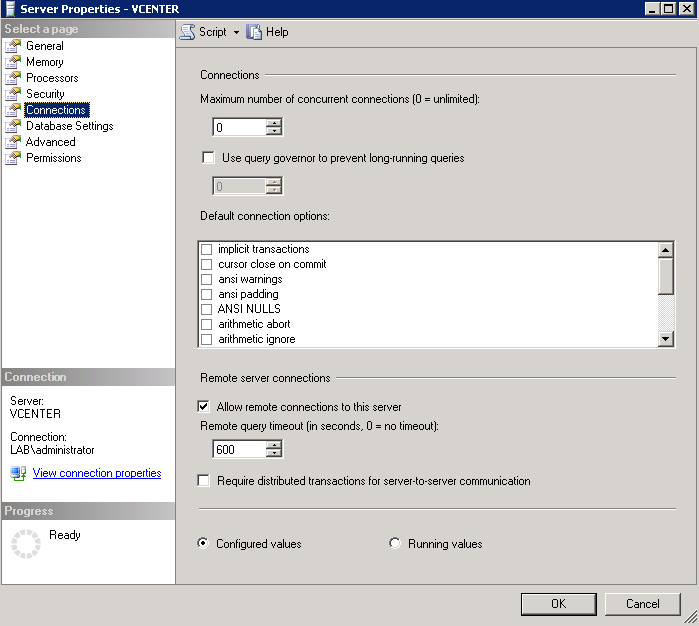Click the Security page icon
Screen dimensions: 699x626
pyautogui.click(x=13, y=94)
